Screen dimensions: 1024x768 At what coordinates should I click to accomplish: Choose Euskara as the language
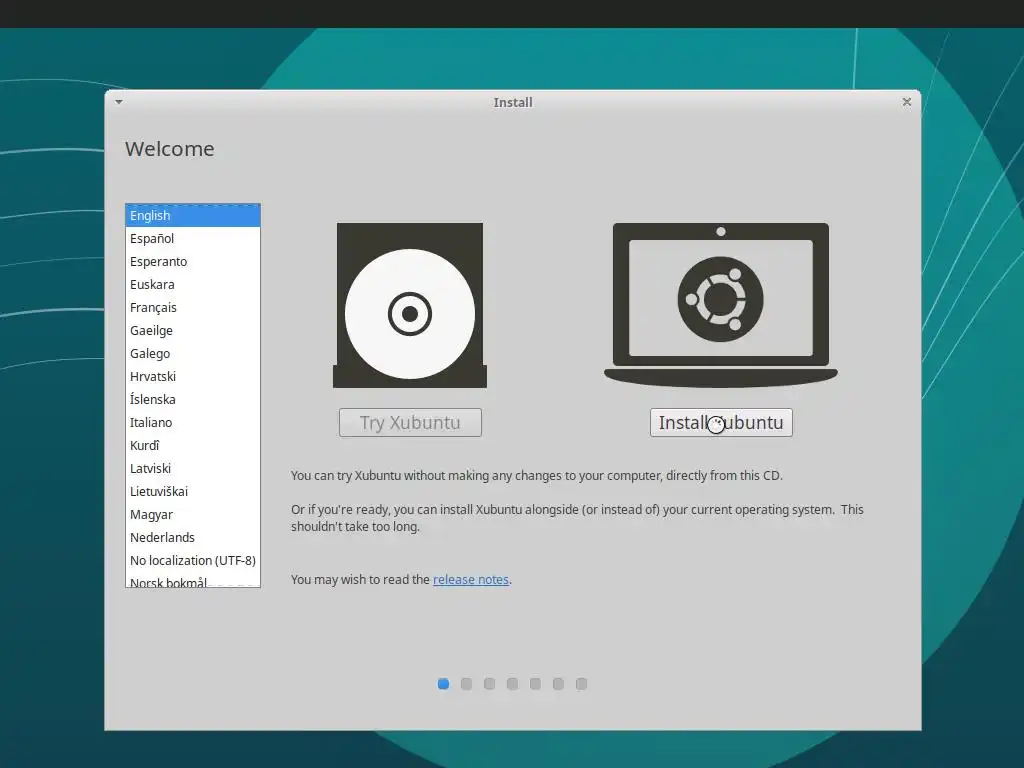(193, 284)
